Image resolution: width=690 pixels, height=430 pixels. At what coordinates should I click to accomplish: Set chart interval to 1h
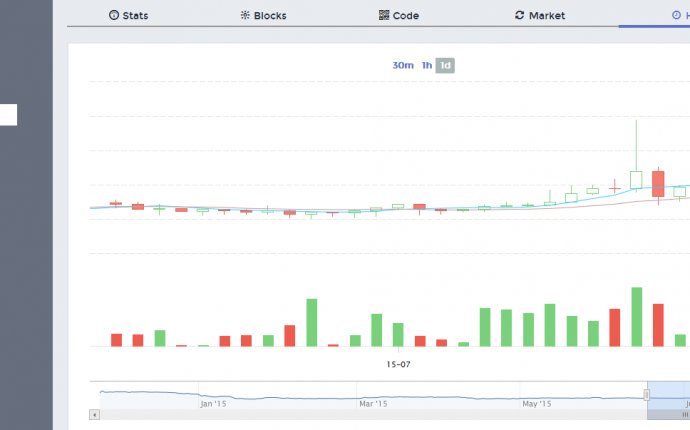pos(426,66)
